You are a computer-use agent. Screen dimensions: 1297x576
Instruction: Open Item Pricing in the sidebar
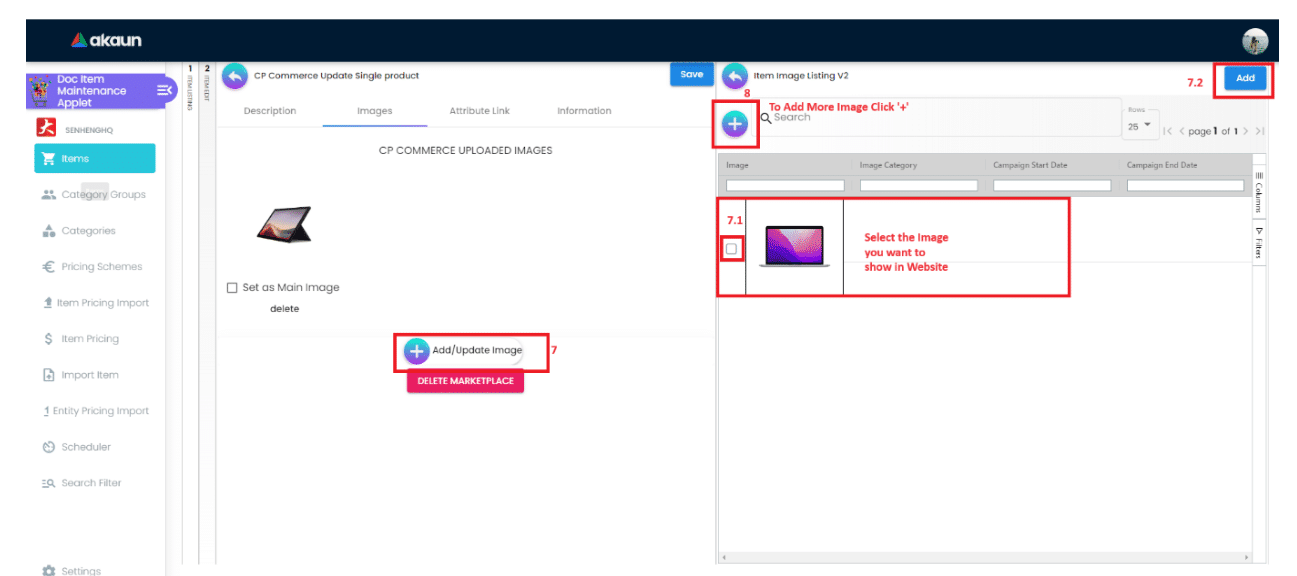(x=95, y=339)
